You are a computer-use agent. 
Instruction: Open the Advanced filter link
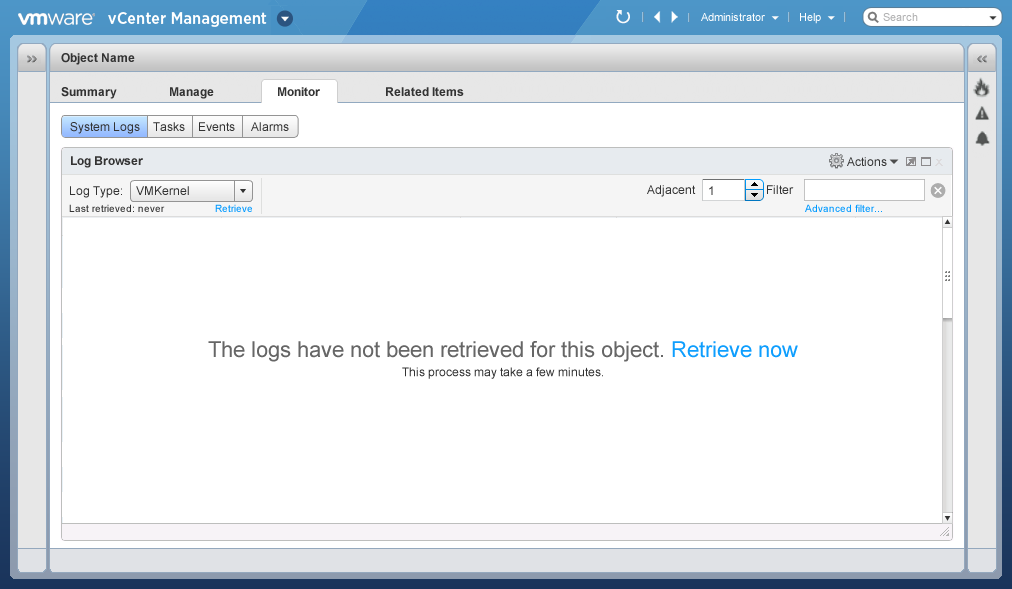tap(843, 209)
